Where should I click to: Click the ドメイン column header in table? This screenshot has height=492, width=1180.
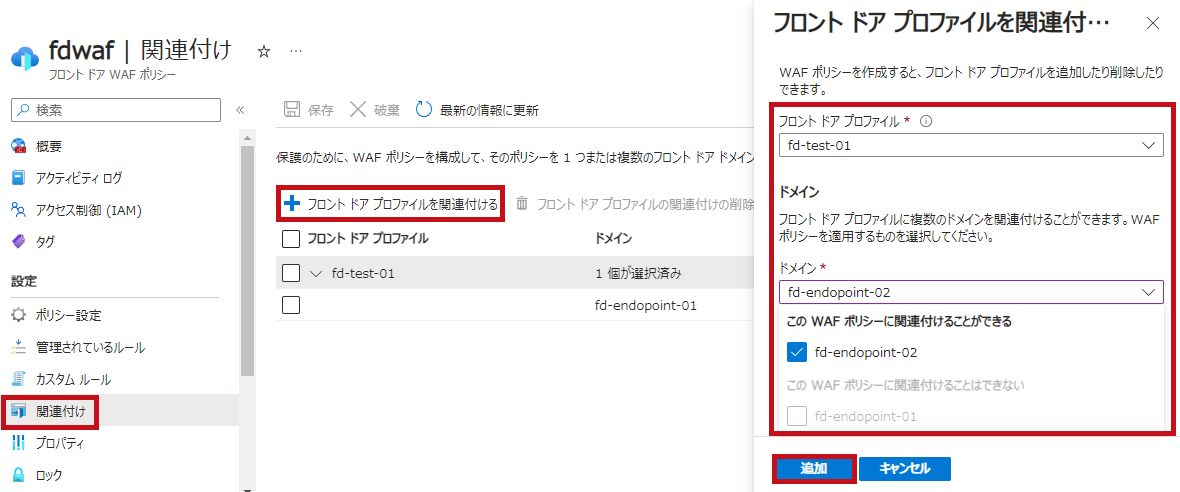point(613,238)
